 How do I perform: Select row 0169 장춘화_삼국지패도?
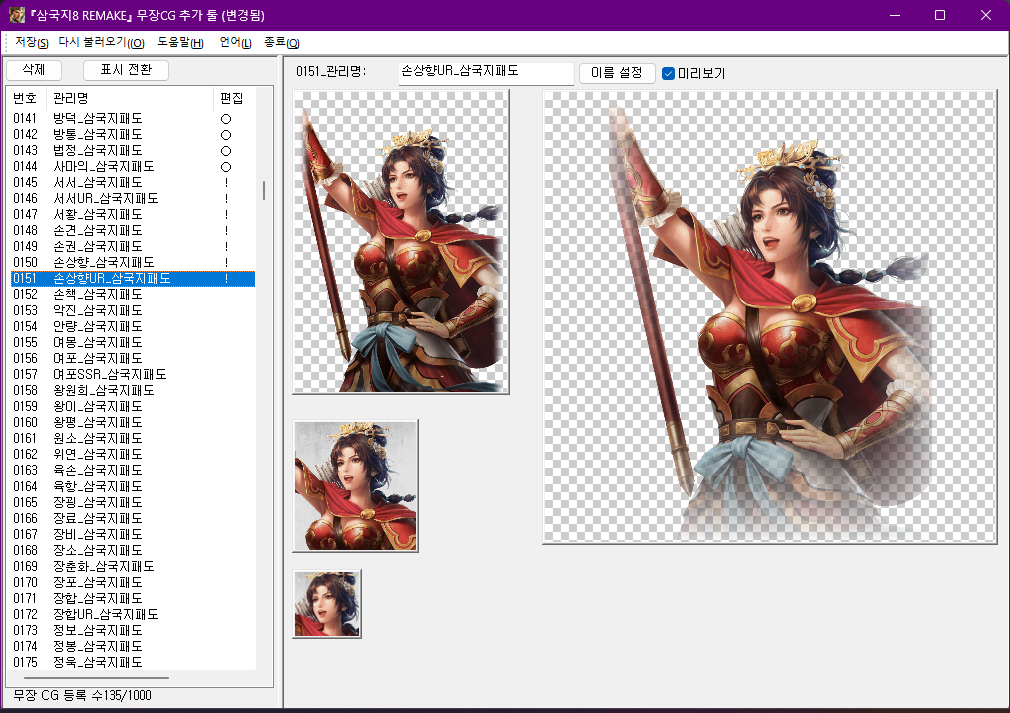pos(133,566)
